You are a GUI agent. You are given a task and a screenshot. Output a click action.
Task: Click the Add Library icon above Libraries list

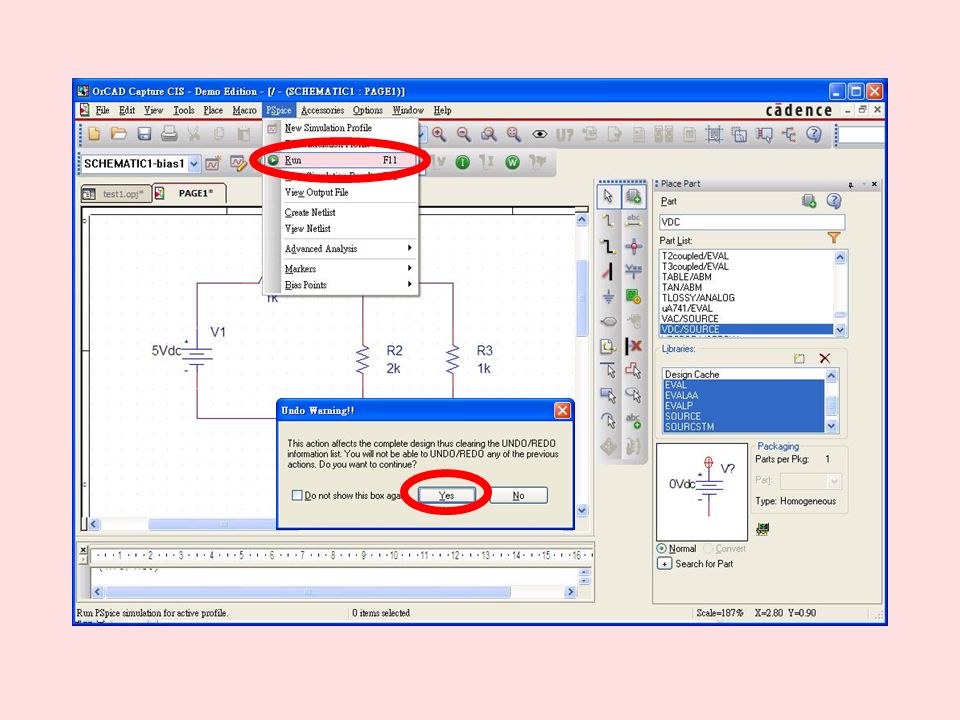[799, 359]
